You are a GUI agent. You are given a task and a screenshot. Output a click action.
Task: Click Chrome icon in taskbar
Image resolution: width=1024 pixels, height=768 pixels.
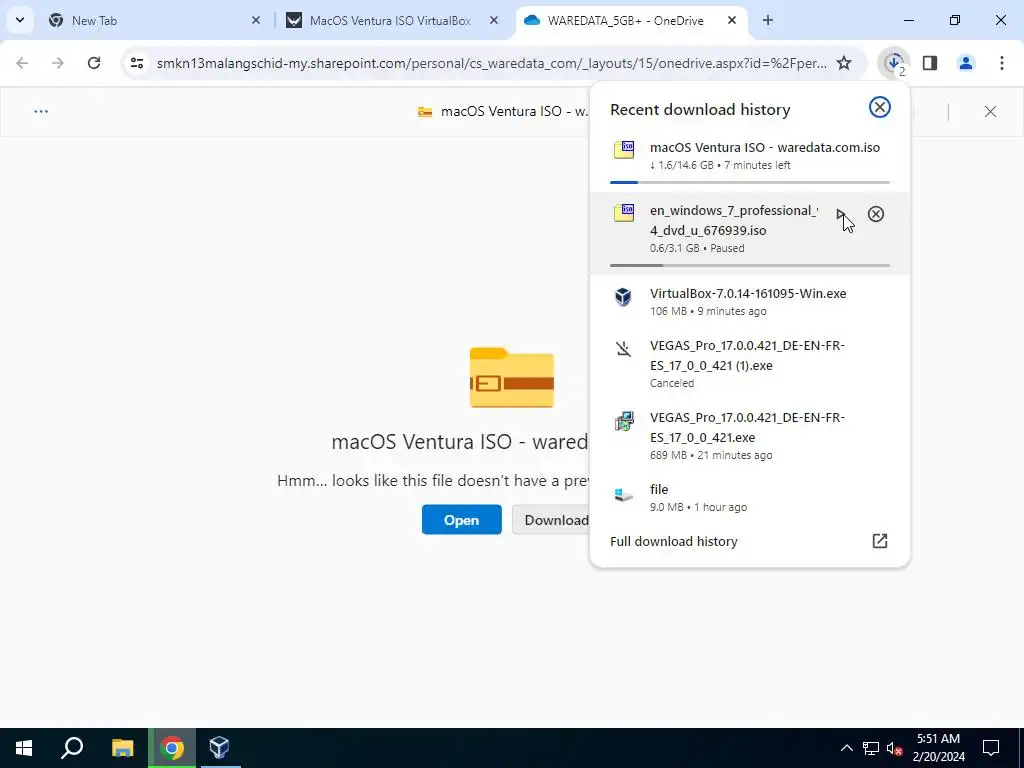tap(171, 748)
